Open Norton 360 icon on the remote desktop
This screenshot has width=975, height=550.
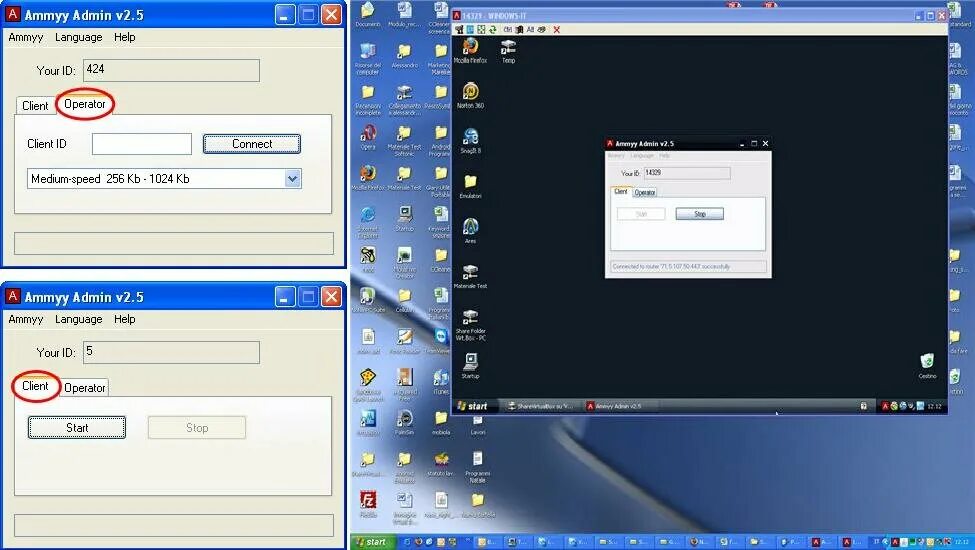[x=470, y=95]
